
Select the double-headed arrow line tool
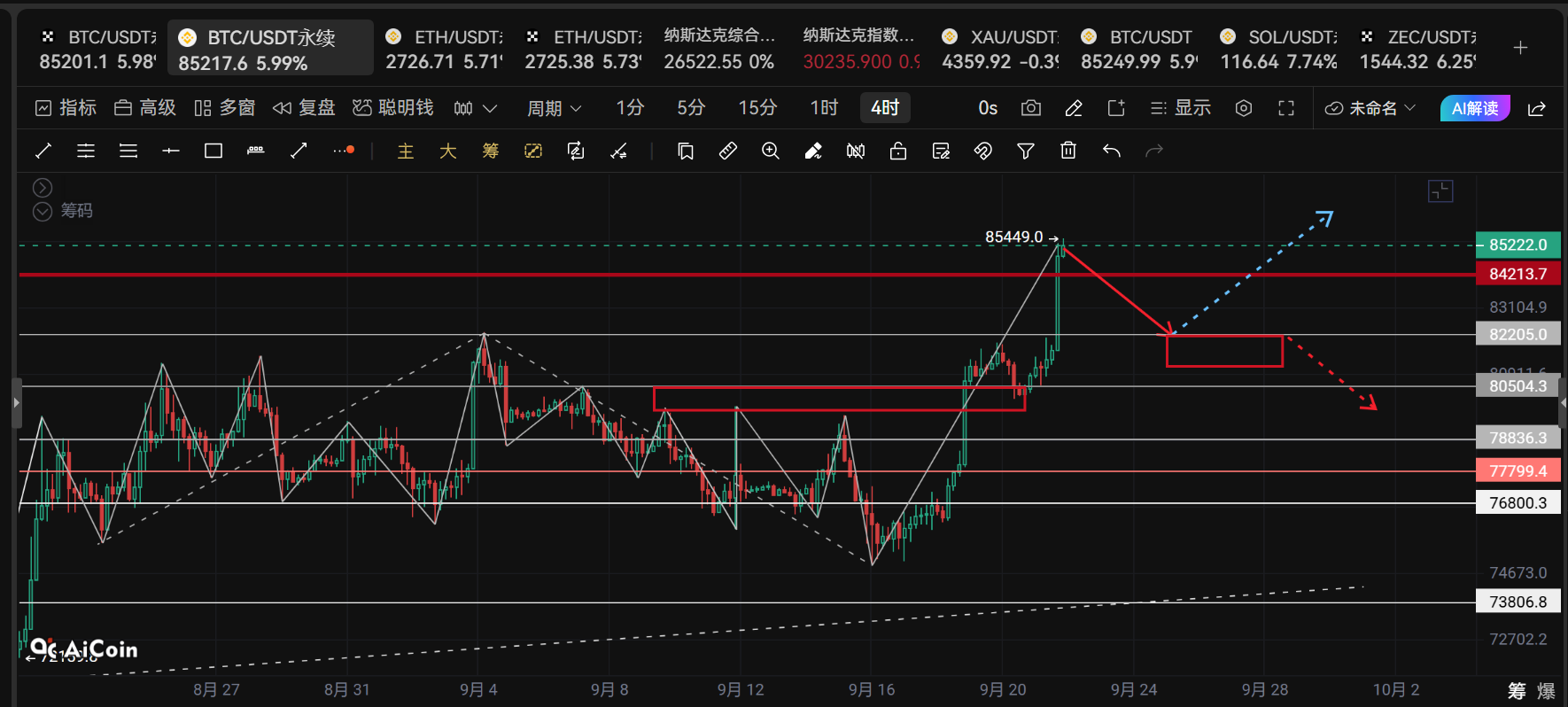(299, 151)
